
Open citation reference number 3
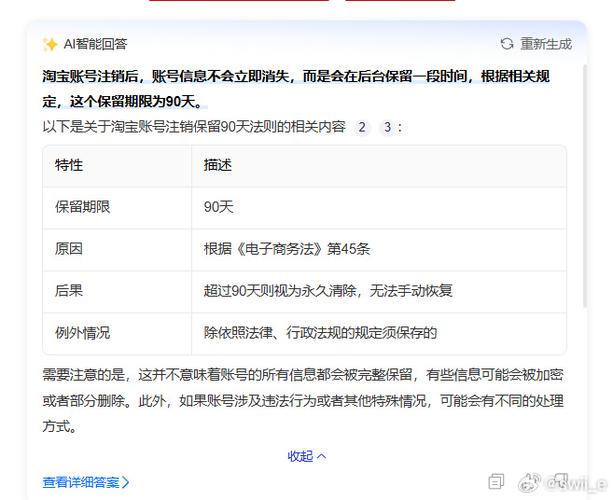[387, 127]
